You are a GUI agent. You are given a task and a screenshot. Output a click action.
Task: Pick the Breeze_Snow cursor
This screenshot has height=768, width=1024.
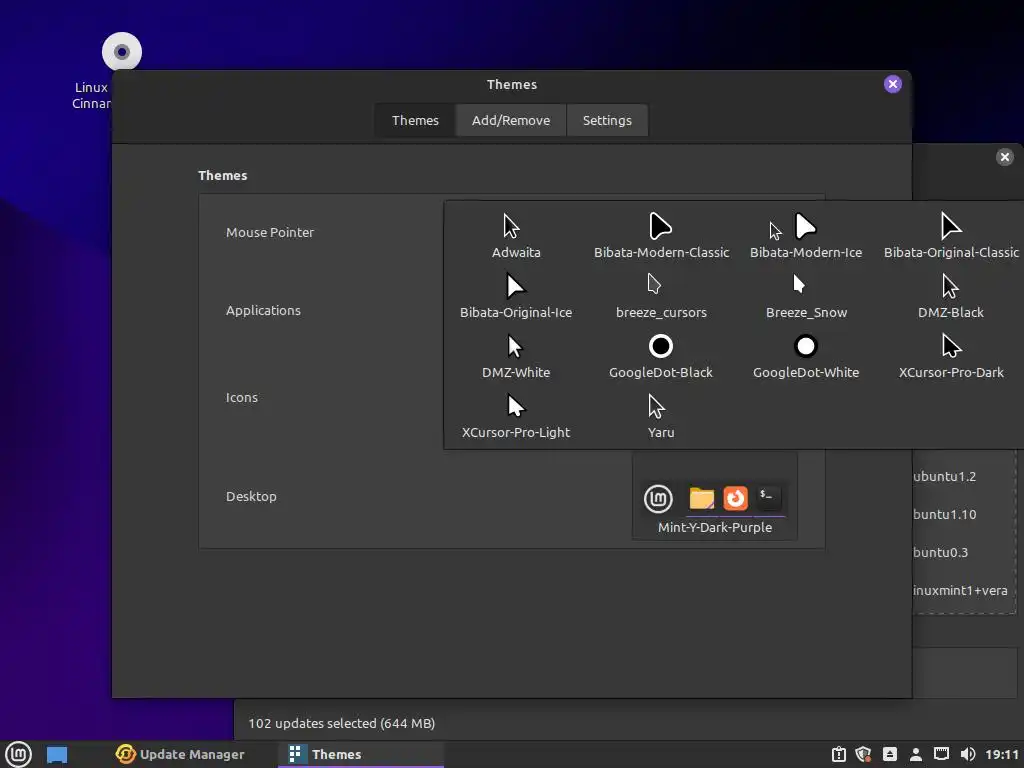pyautogui.click(x=806, y=296)
